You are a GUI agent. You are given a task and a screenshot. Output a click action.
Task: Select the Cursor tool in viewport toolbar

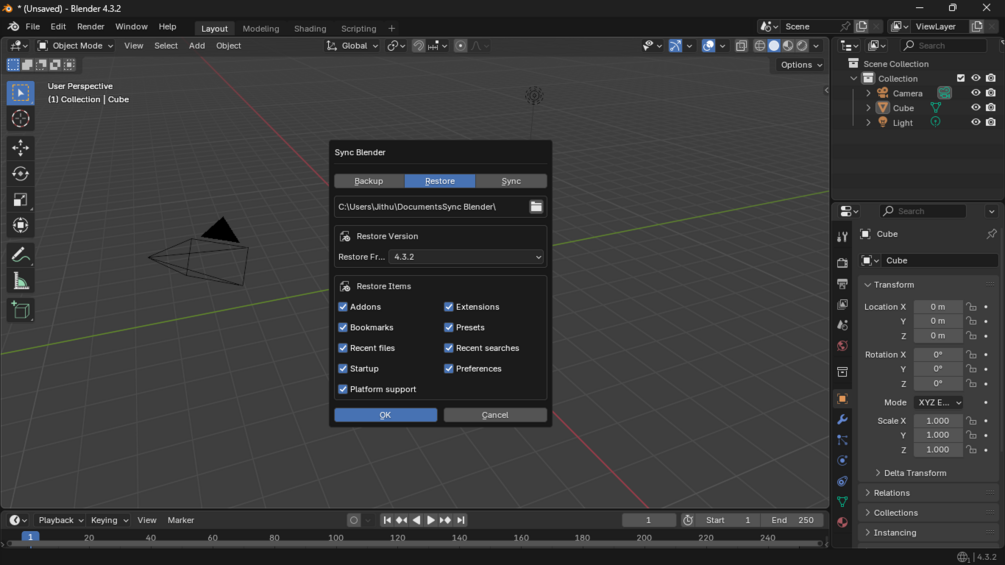[x=21, y=119]
